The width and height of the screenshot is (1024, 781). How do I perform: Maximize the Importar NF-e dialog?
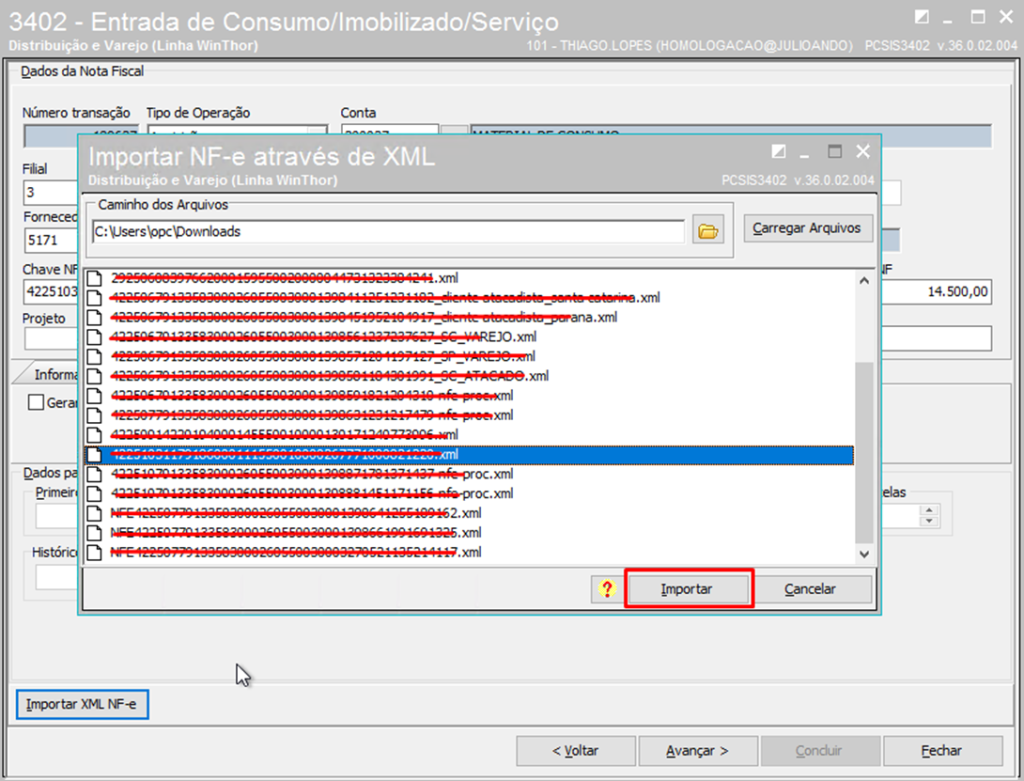pyautogui.click(x=835, y=152)
